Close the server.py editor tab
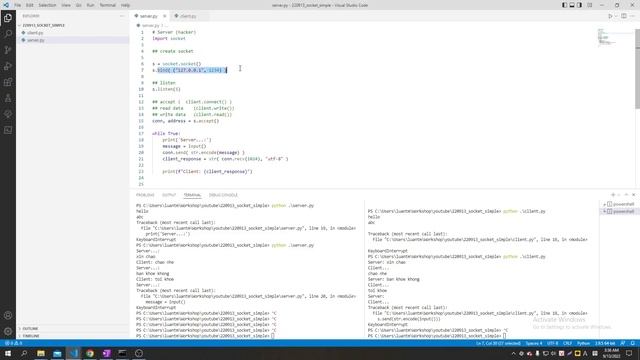Image resolution: width=640 pixels, height=360 pixels. click(164, 16)
